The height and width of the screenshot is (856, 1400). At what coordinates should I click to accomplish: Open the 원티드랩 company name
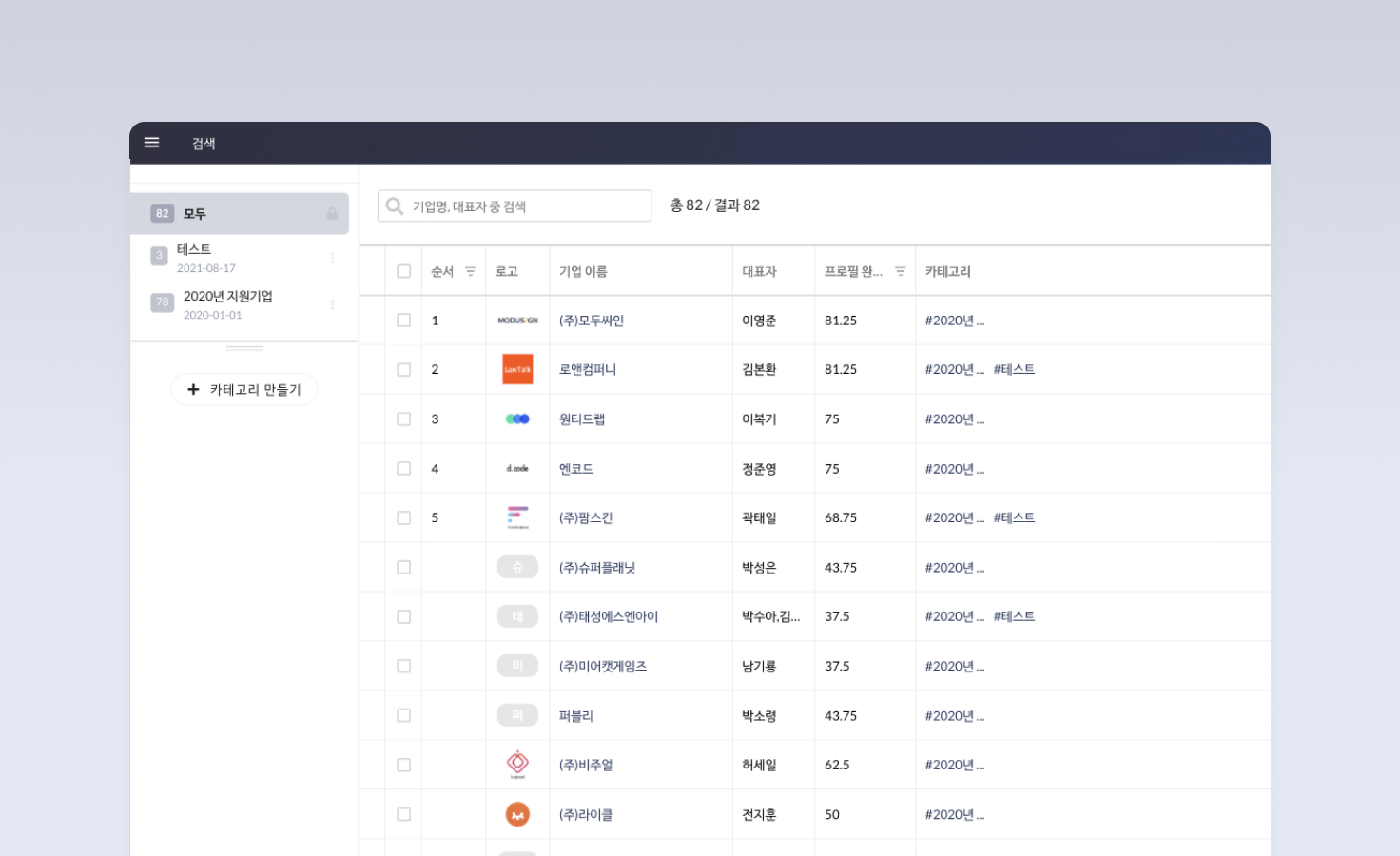click(582, 419)
